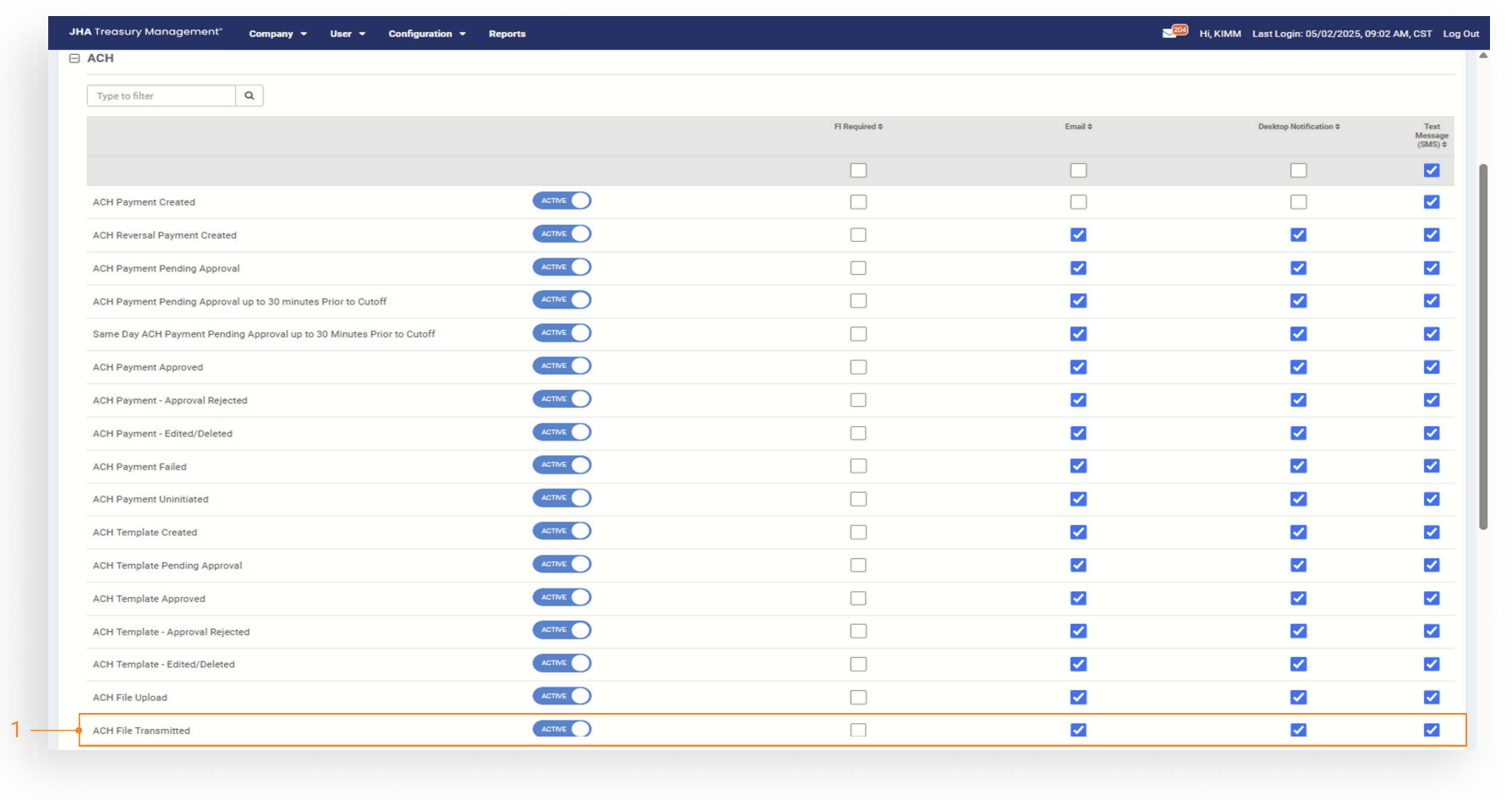1512x800 pixels.
Task: Sort by Desktop Notification column
Action: point(1298,127)
